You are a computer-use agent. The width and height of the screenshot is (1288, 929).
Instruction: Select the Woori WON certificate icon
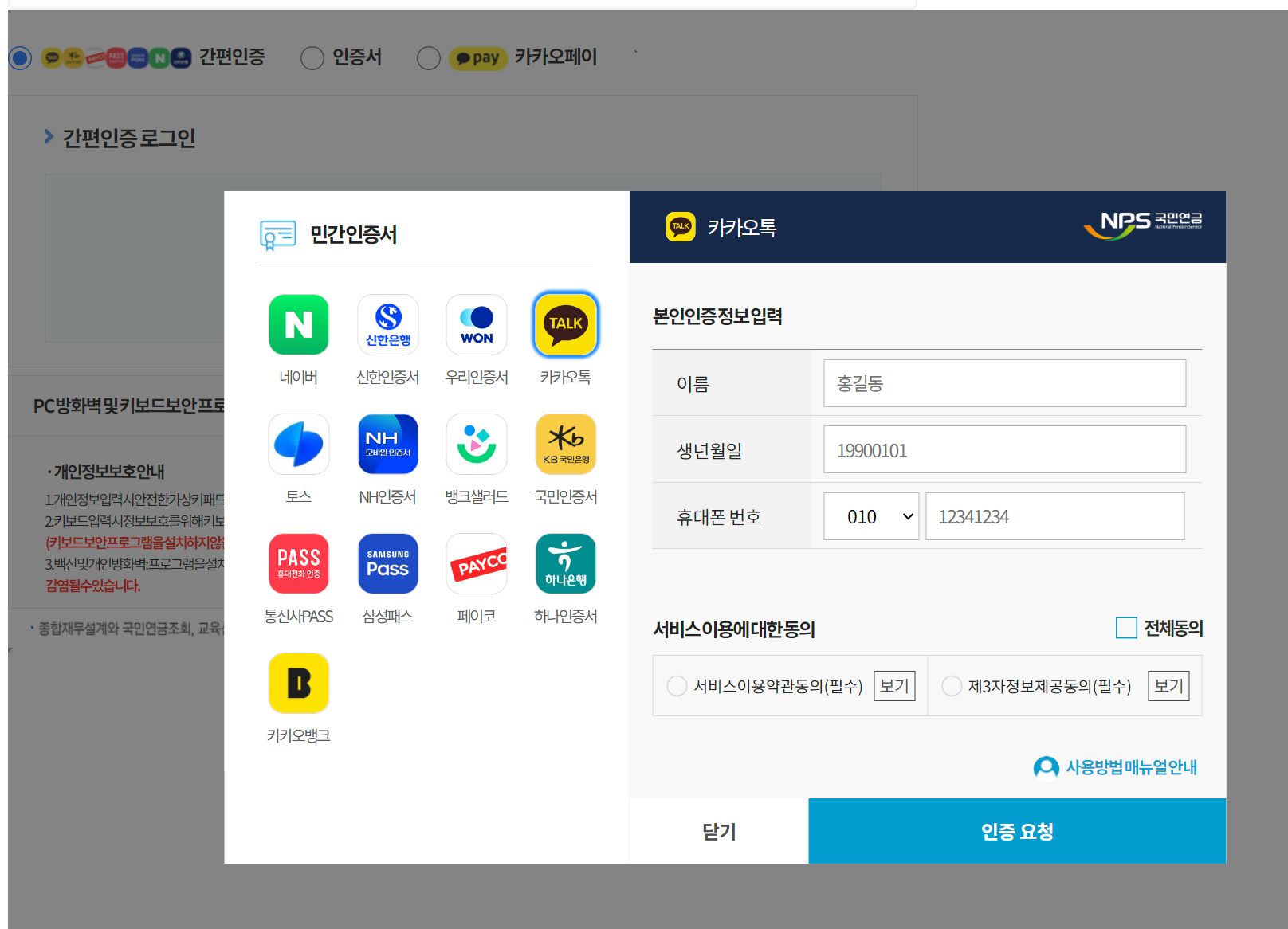tap(477, 324)
